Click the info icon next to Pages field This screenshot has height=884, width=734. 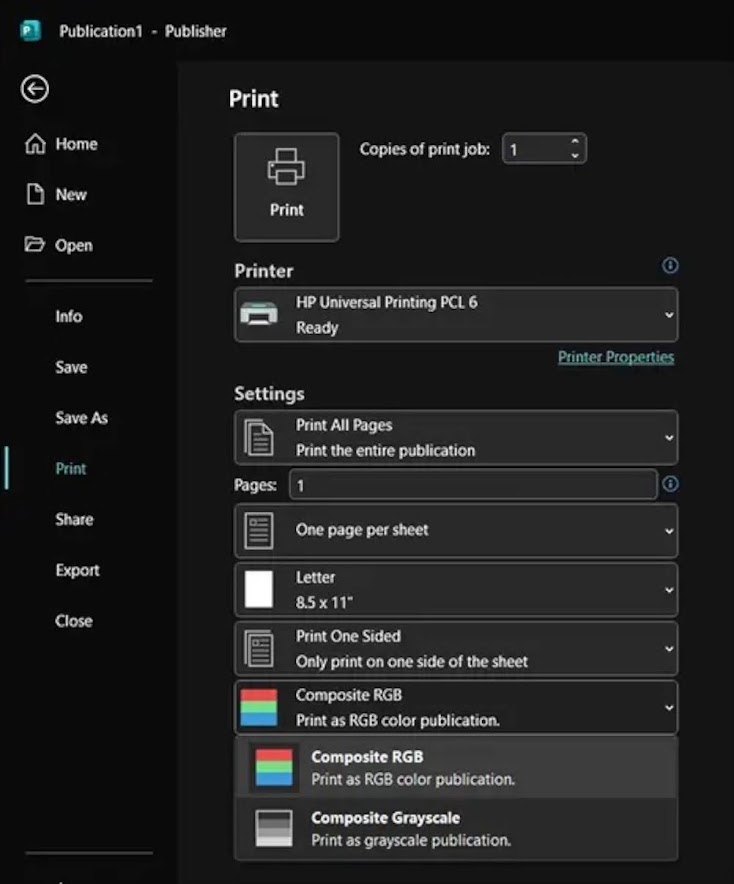pyautogui.click(x=670, y=484)
